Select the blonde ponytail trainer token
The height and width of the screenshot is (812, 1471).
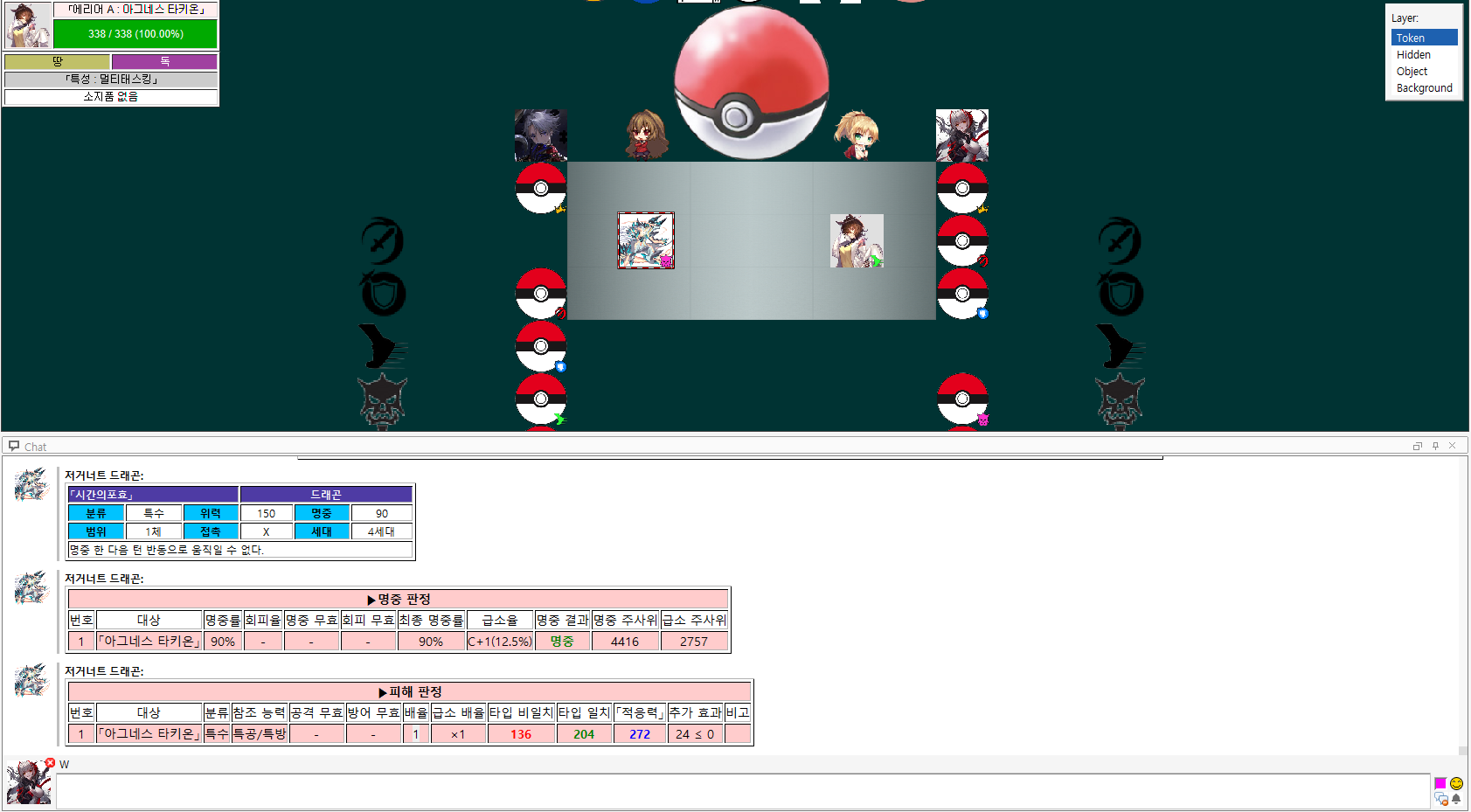(856, 135)
